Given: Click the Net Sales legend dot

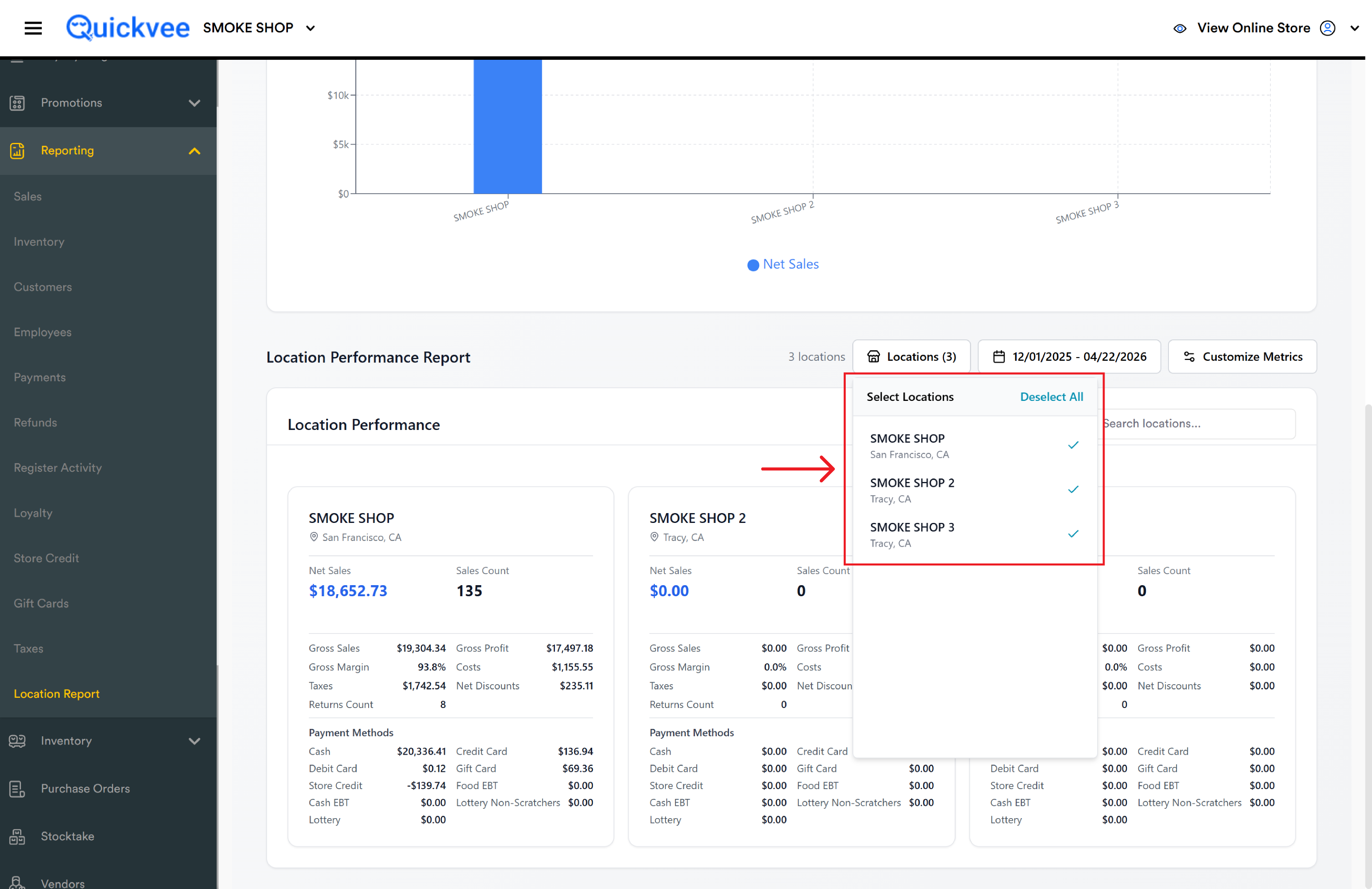Looking at the screenshot, I should [753, 265].
